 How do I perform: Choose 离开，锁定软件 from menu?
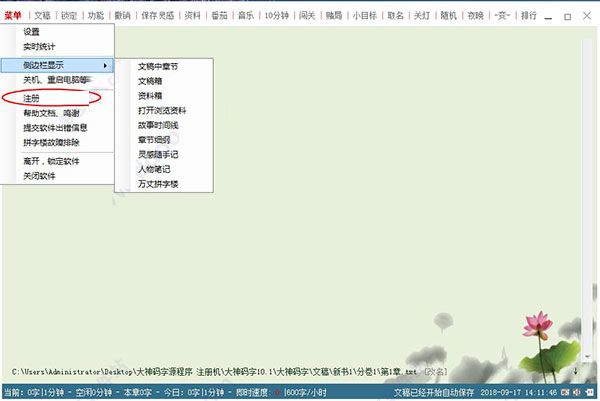pos(51,161)
